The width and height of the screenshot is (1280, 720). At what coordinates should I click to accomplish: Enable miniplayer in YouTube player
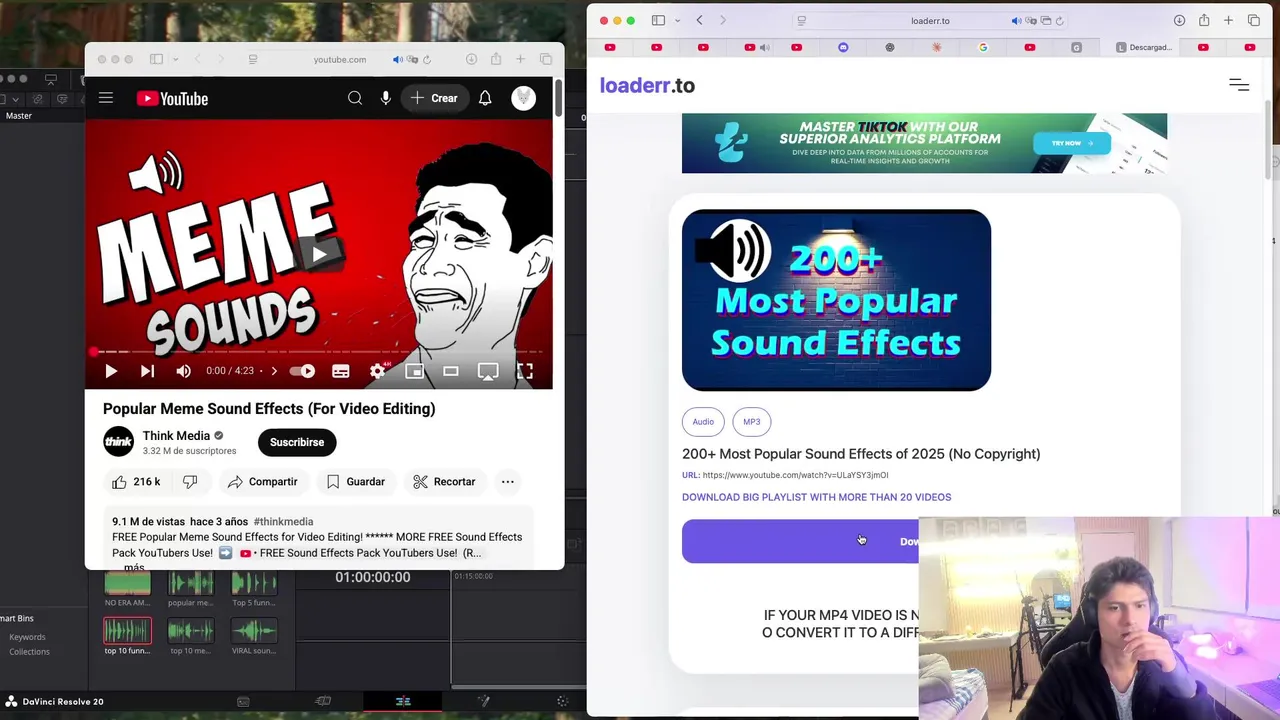tap(414, 371)
